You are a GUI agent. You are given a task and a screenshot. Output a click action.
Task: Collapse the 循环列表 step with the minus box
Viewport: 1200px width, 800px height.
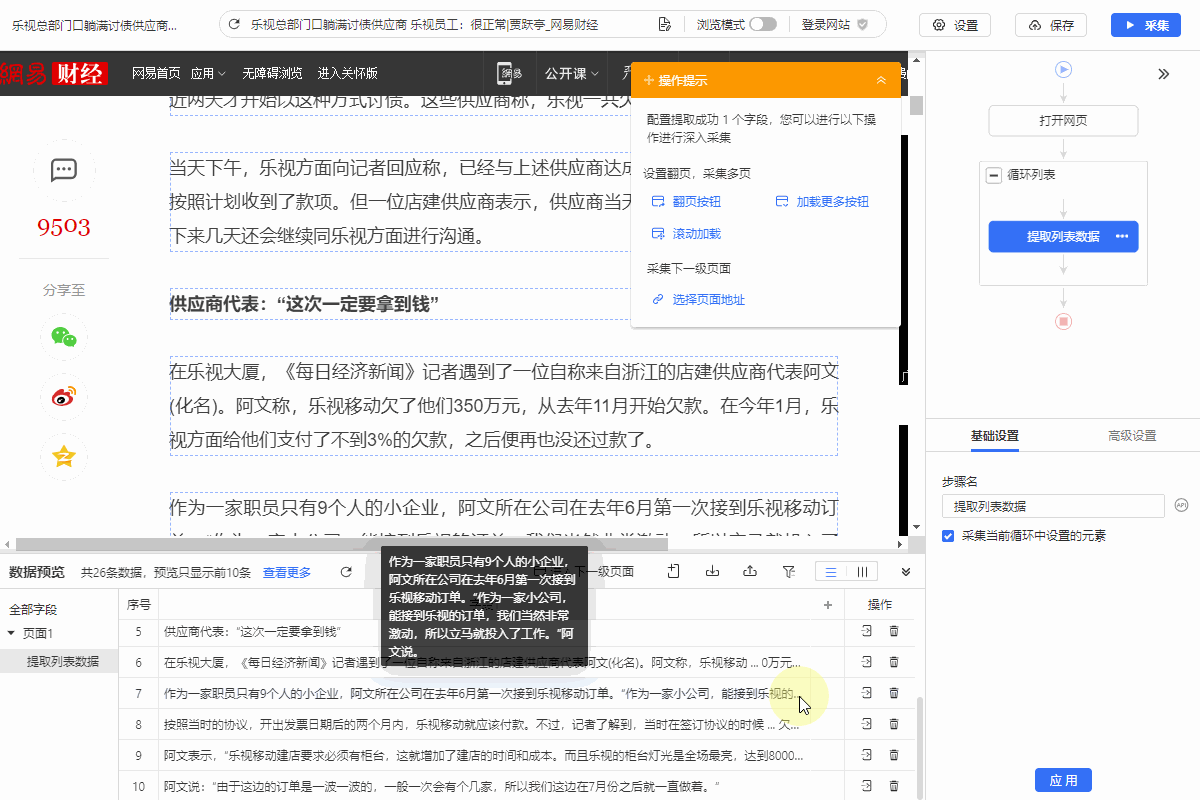tap(994, 175)
